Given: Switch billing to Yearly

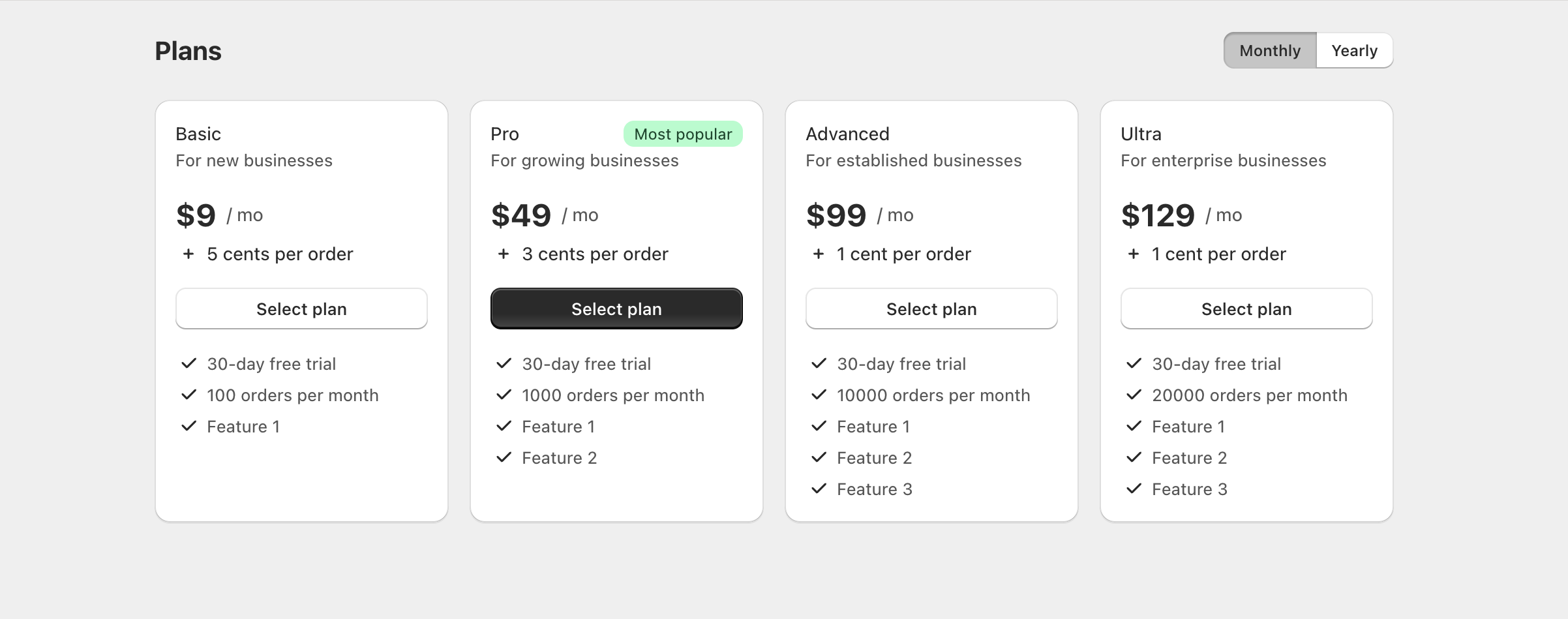Looking at the screenshot, I should [1354, 50].
